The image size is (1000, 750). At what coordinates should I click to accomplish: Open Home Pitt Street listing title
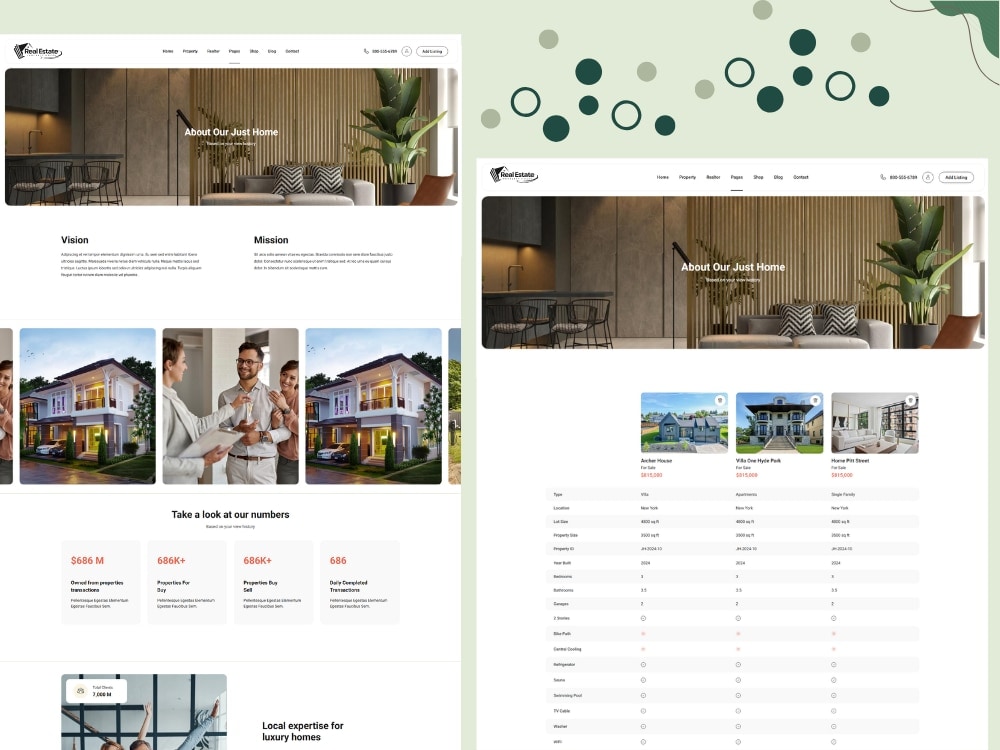(850, 460)
